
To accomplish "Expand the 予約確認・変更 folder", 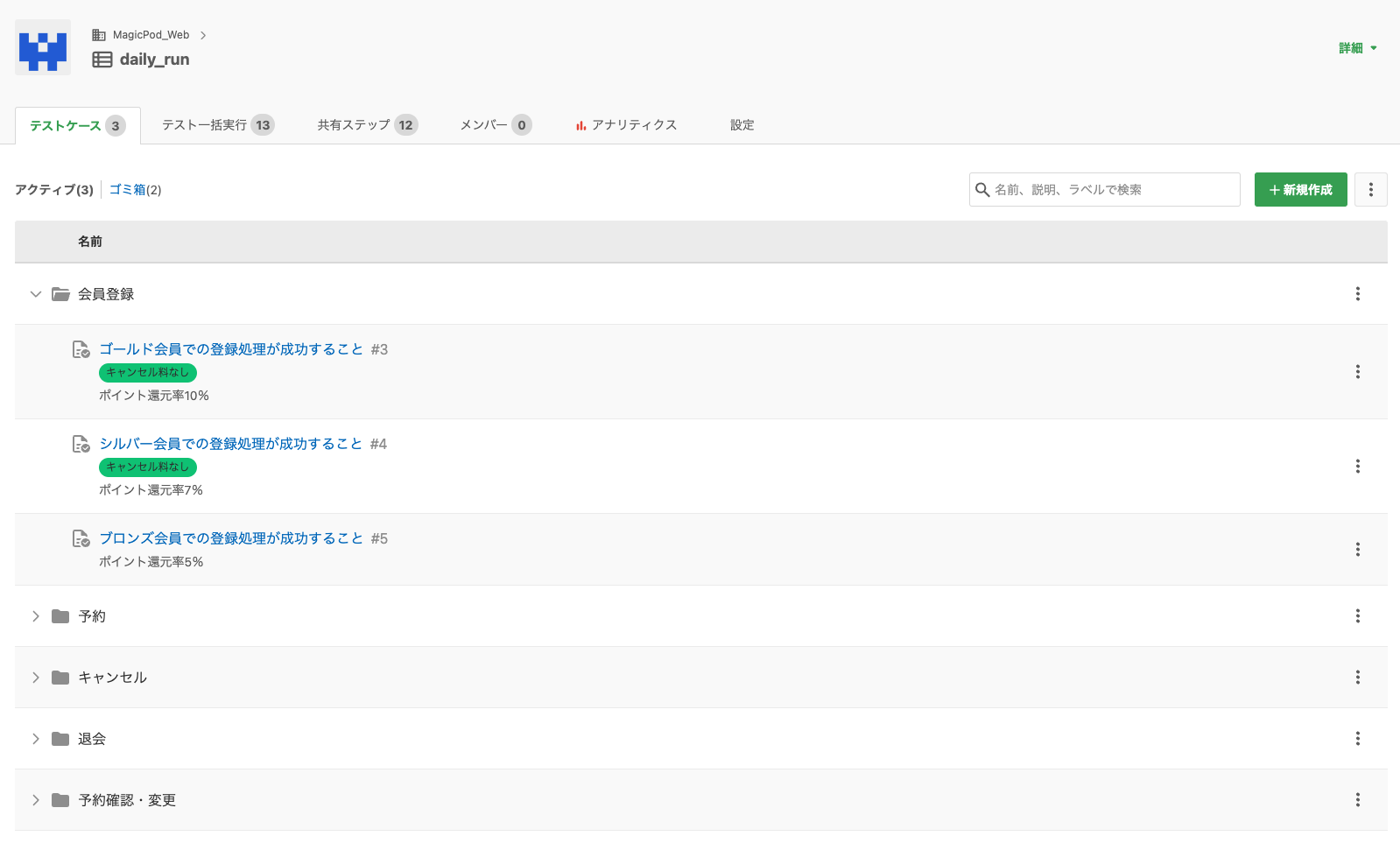I will coord(36,800).
